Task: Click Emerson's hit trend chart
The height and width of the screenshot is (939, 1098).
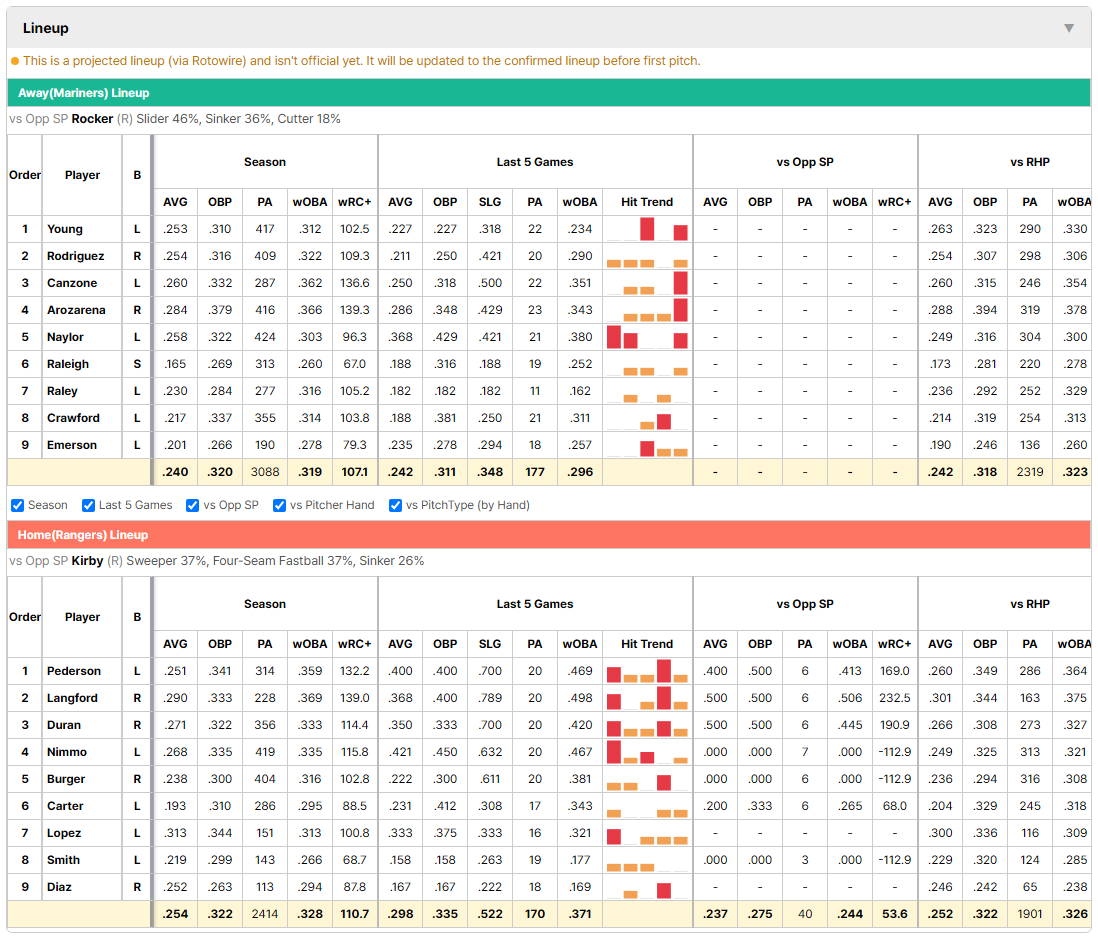Action: tap(647, 445)
